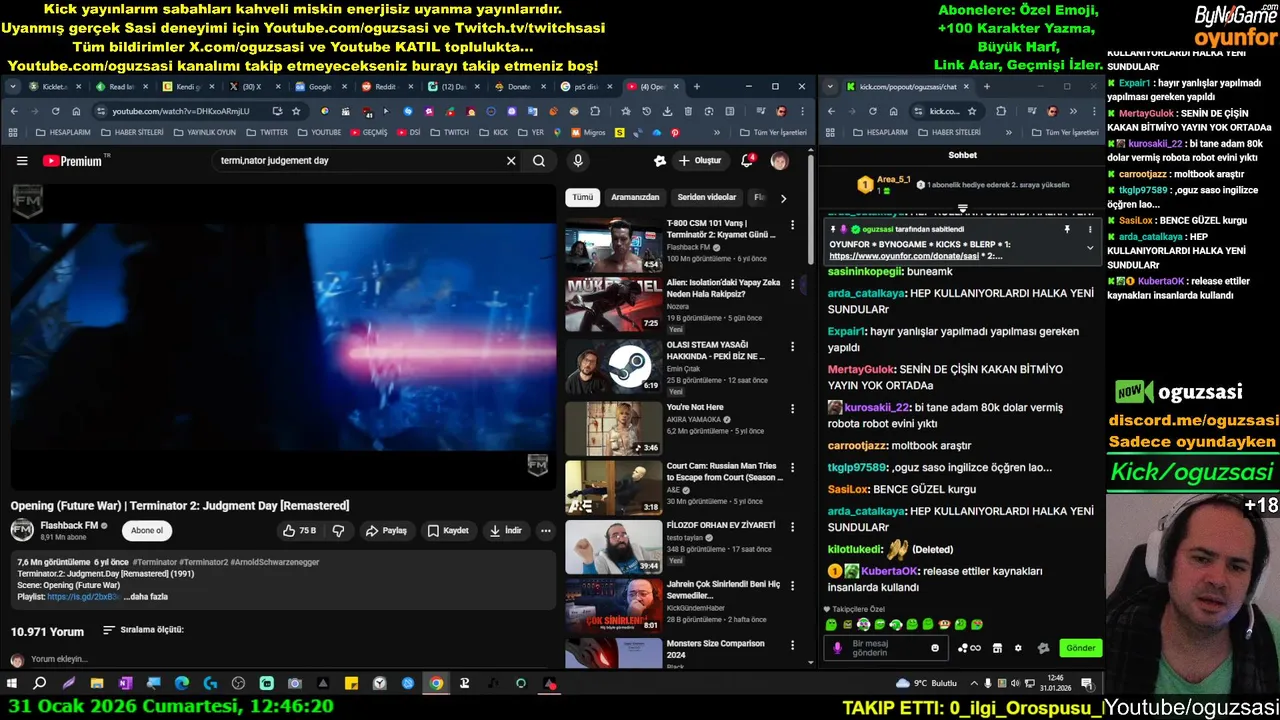This screenshot has width=1280, height=720.
Task: Collapse the gift leaderboard handle
Action: [x=962, y=208]
